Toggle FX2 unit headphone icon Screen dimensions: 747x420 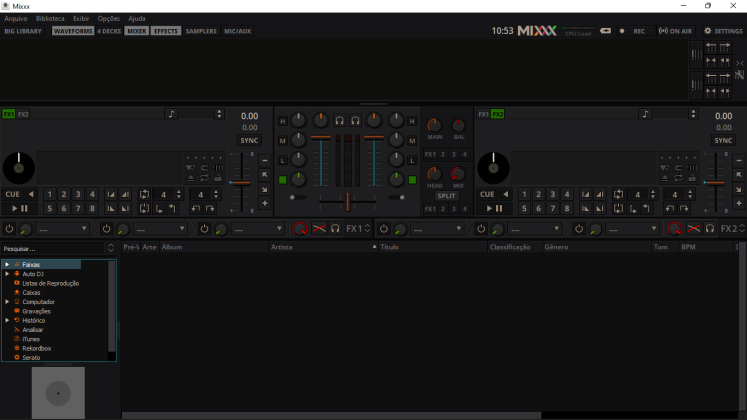coord(710,229)
